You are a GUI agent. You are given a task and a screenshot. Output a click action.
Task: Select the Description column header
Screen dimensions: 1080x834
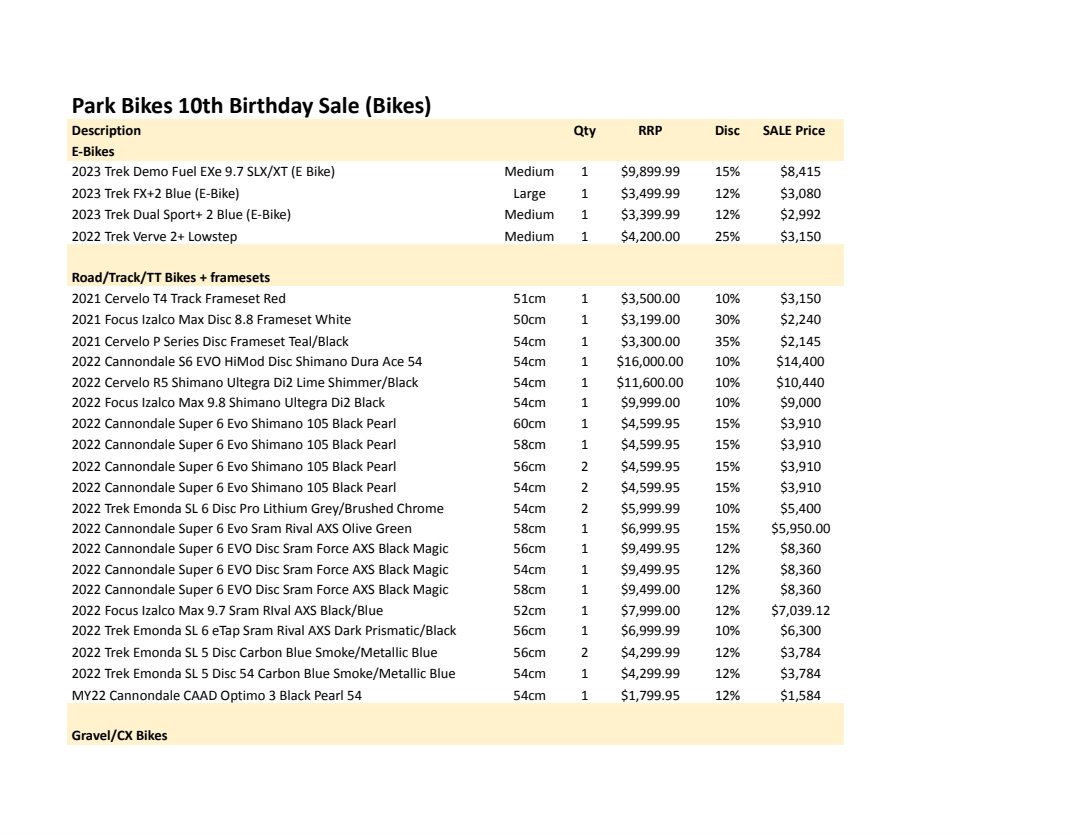106,130
